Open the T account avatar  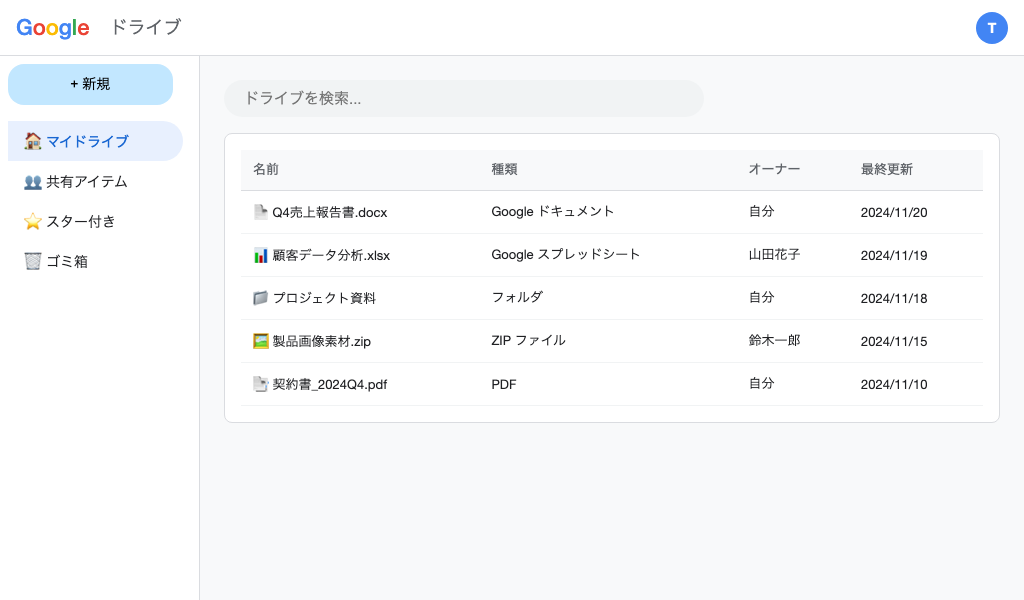point(992,28)
